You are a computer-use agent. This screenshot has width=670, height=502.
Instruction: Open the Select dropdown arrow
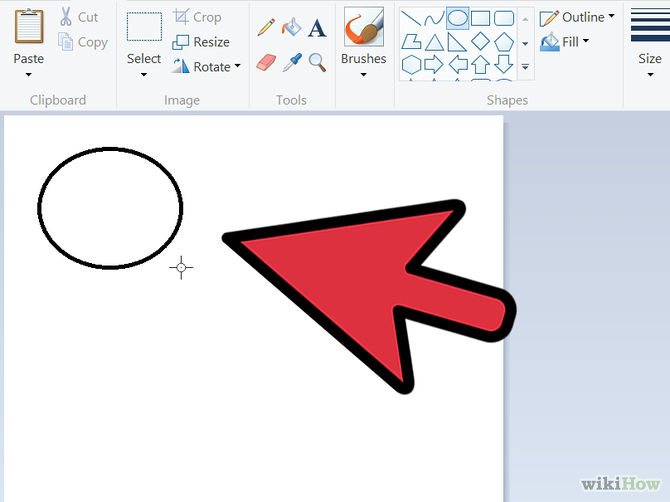(144, 75)
